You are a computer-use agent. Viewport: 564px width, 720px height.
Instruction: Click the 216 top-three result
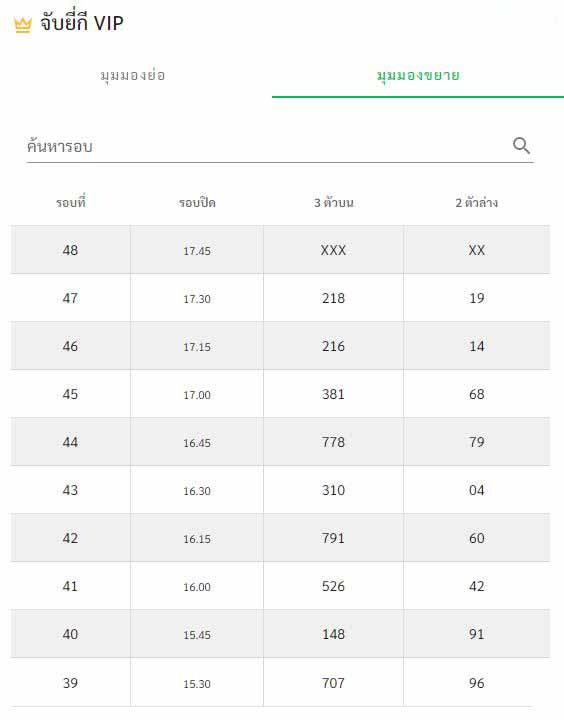333,346
